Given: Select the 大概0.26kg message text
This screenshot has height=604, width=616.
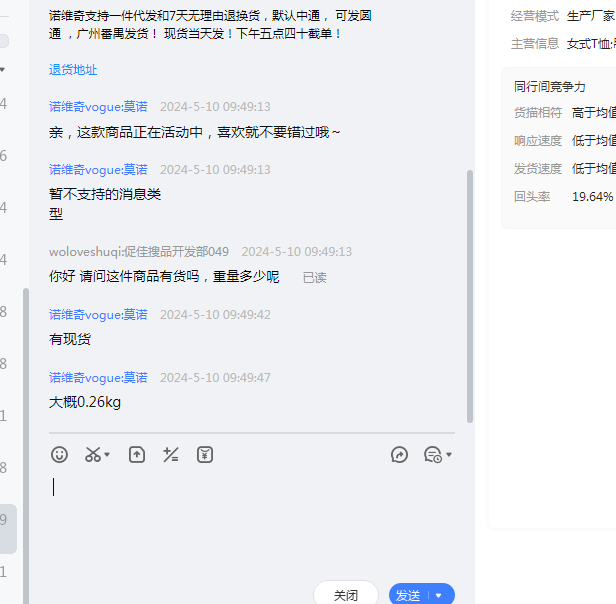Looking at the screenshot, I should (x=85, y=402).
